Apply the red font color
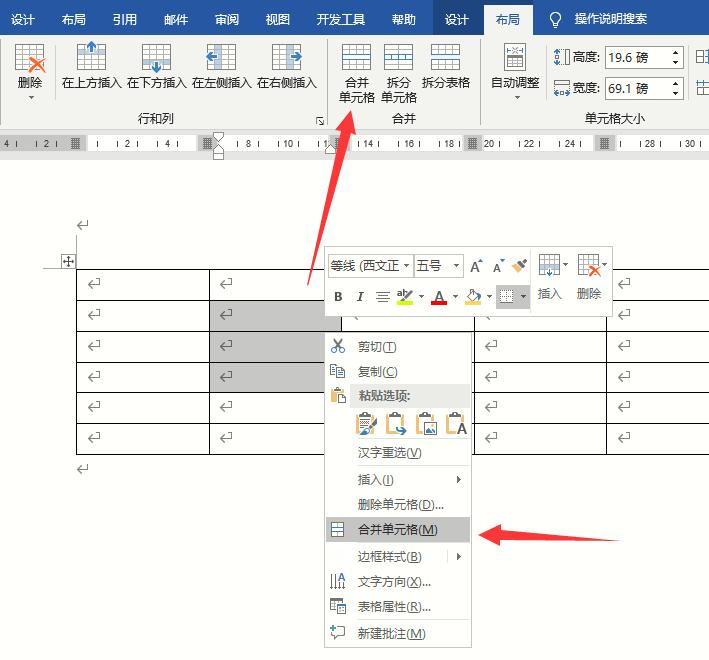Screen dimensions: 709x660 tap(439, 297)
